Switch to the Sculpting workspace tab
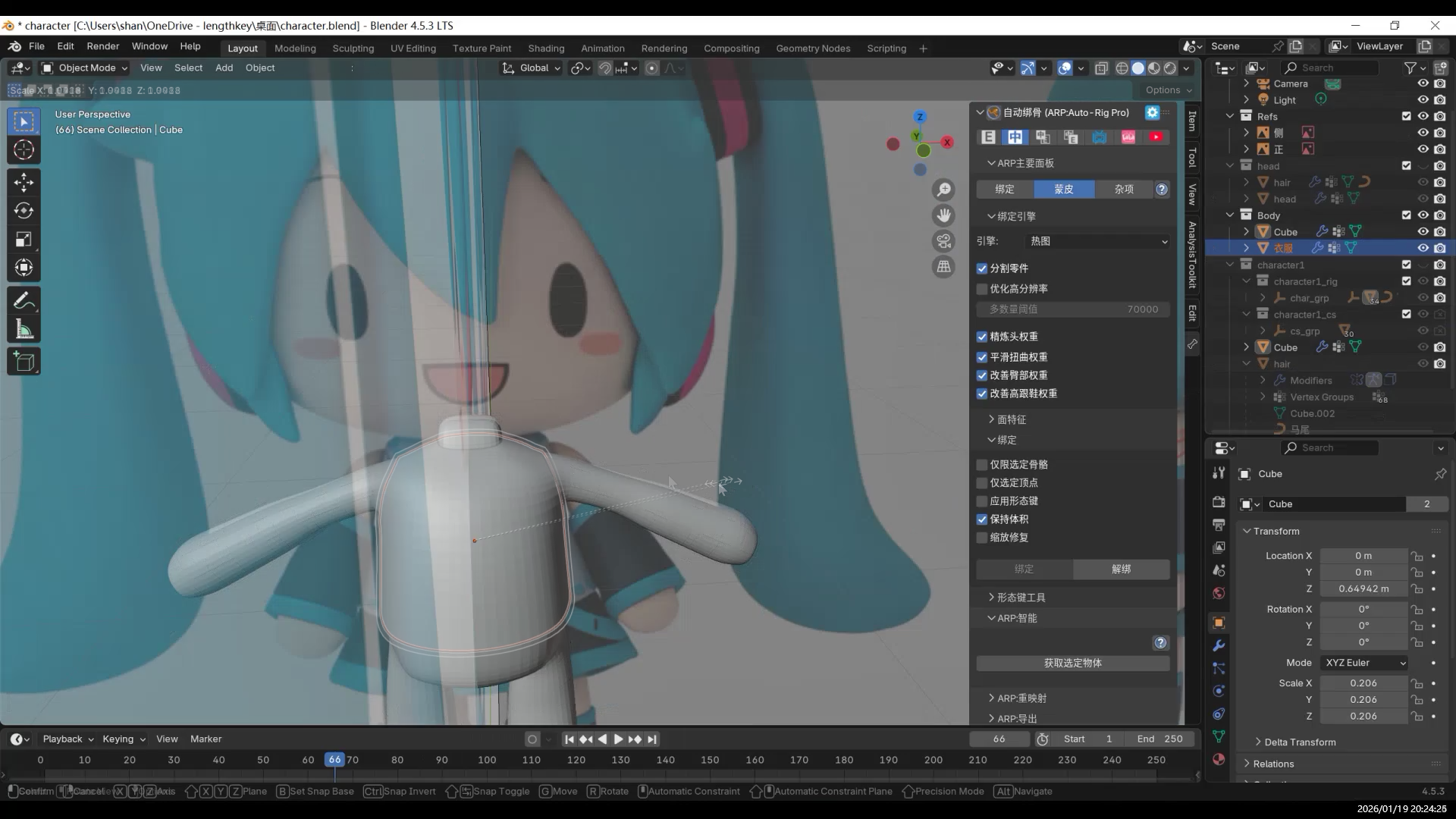The height and width of the screenshot is (819, 1456). point(353,48)
